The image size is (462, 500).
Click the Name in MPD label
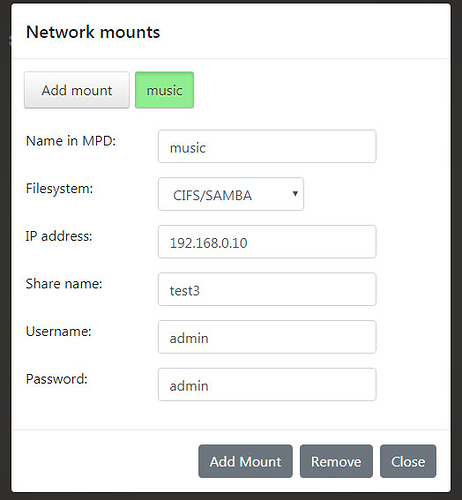tap(71, 141)
